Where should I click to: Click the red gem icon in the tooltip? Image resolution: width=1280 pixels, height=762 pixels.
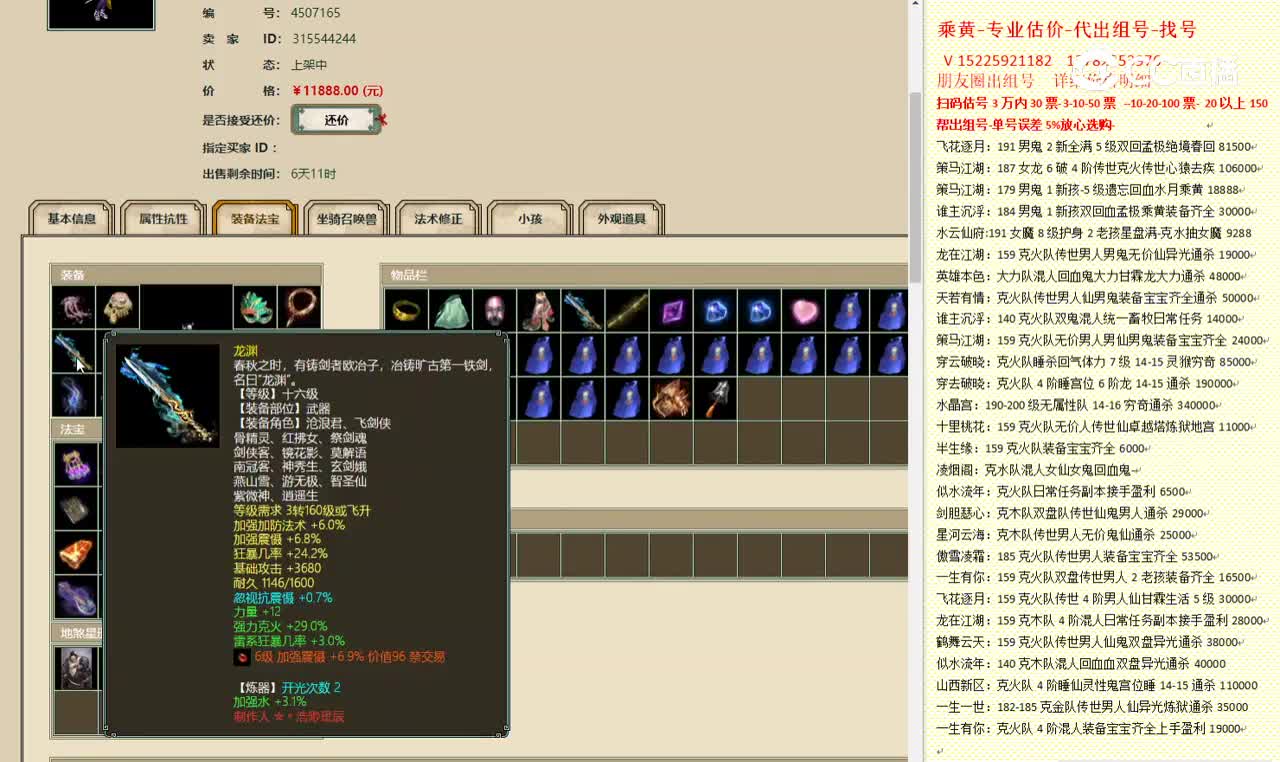click(x=241, y=657)
